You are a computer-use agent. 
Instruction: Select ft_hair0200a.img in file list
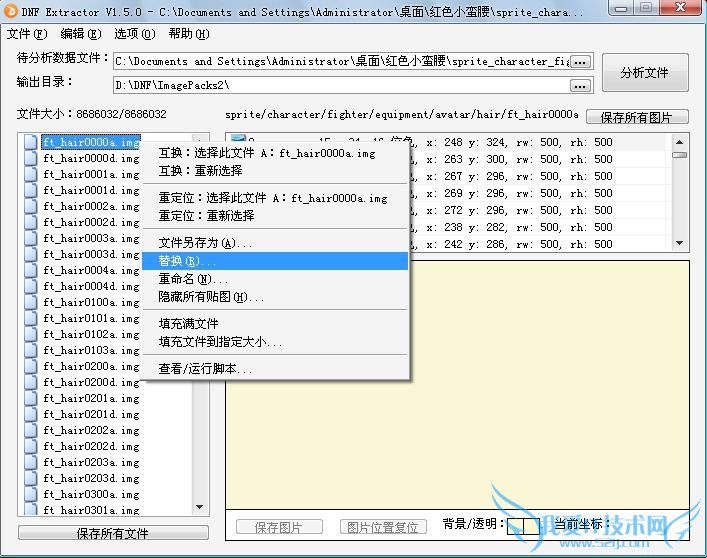(x=91, y=366)
